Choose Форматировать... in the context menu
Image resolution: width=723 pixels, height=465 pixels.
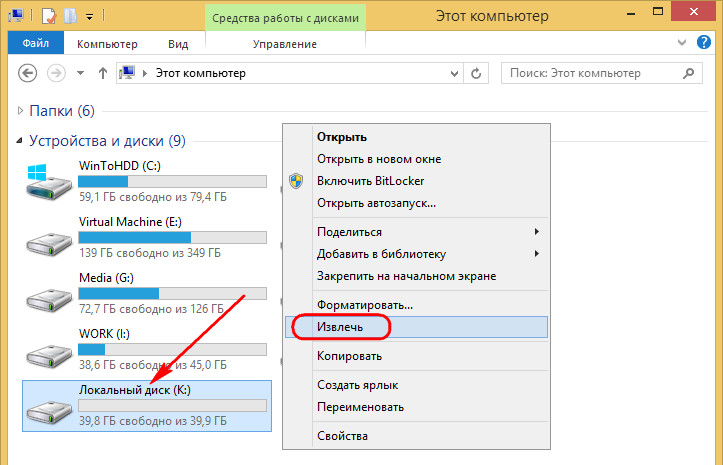[x=416, y=305]
